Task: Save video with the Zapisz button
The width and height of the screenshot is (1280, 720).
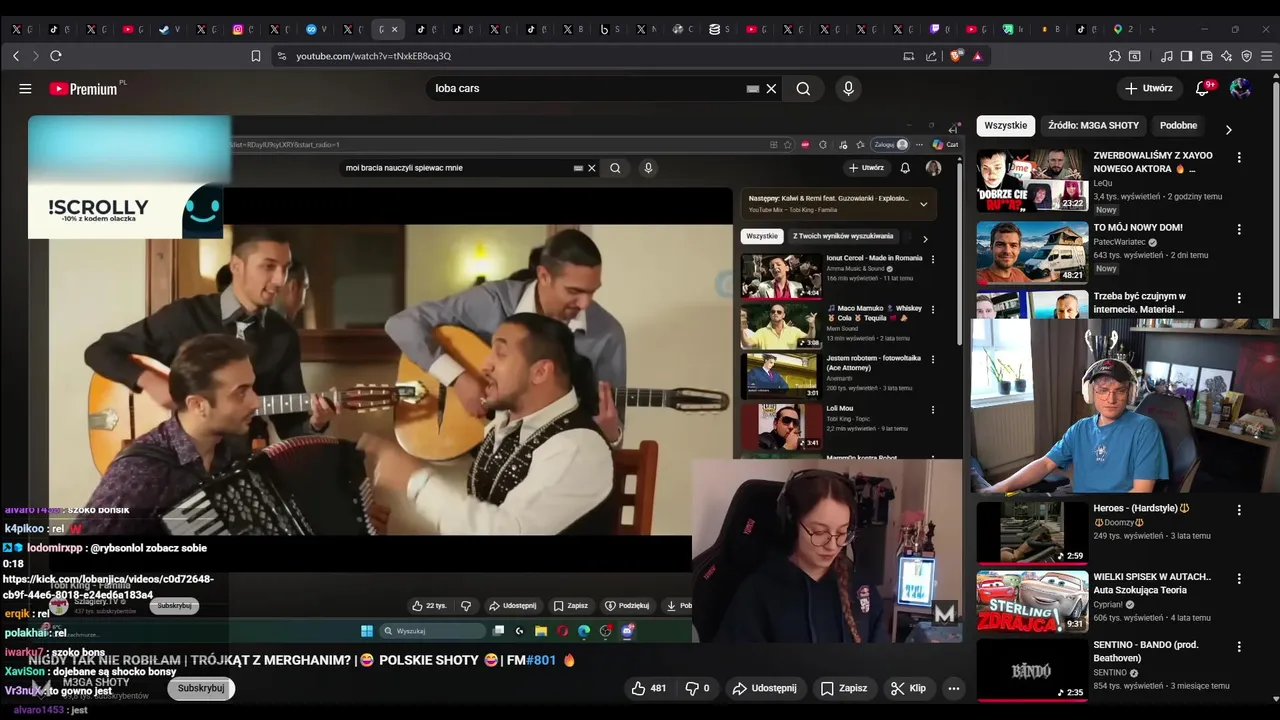Action: click(843, 688)
